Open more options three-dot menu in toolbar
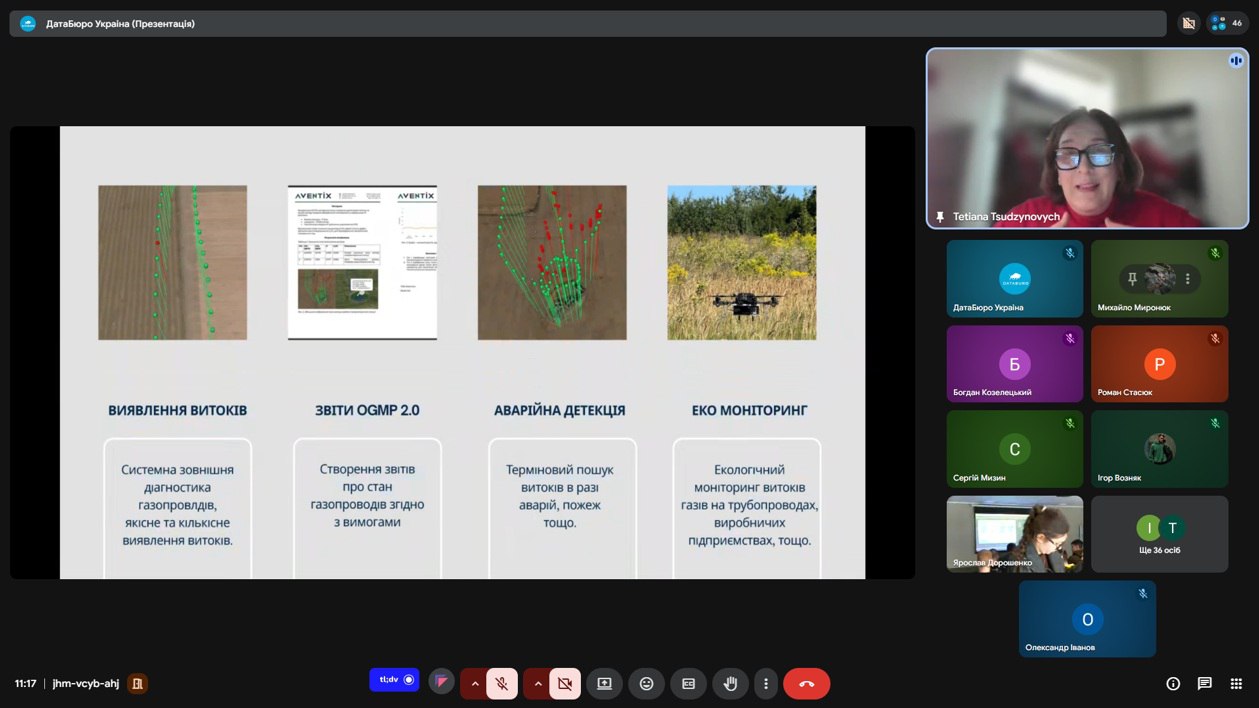 click(766, 684)
